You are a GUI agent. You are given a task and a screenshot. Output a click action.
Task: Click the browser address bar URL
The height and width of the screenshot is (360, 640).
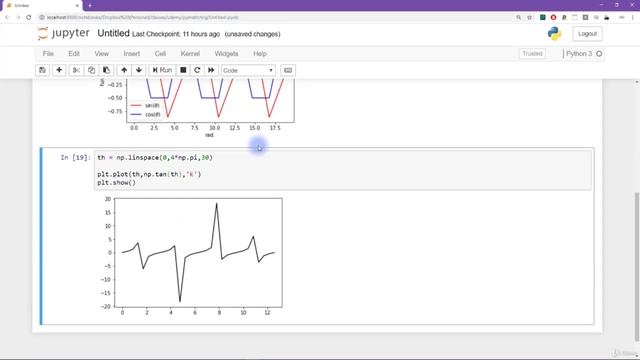click(x=142, y=18)
